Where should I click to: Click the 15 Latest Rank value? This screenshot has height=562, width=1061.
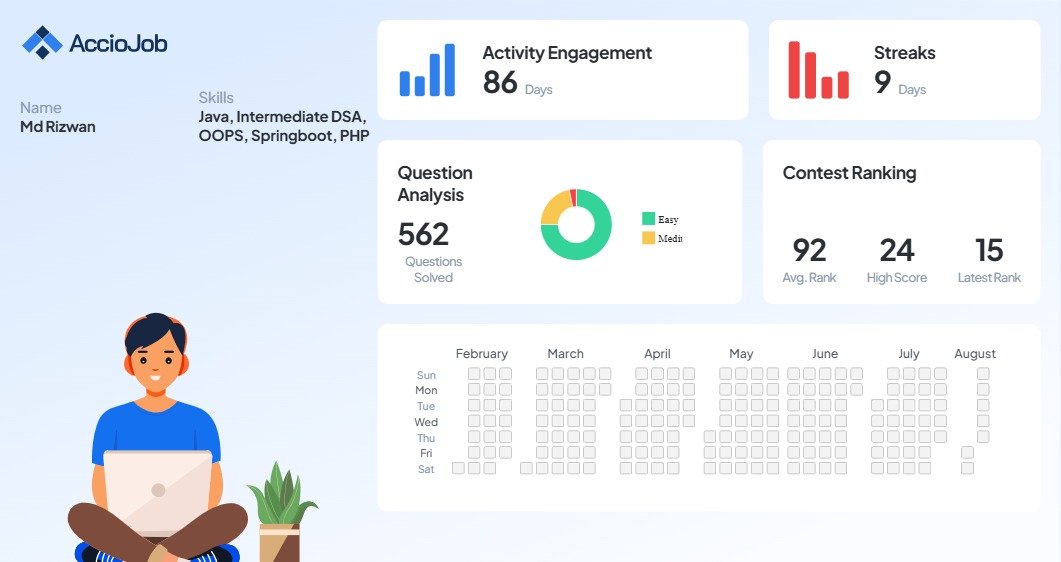pos(989,250)
